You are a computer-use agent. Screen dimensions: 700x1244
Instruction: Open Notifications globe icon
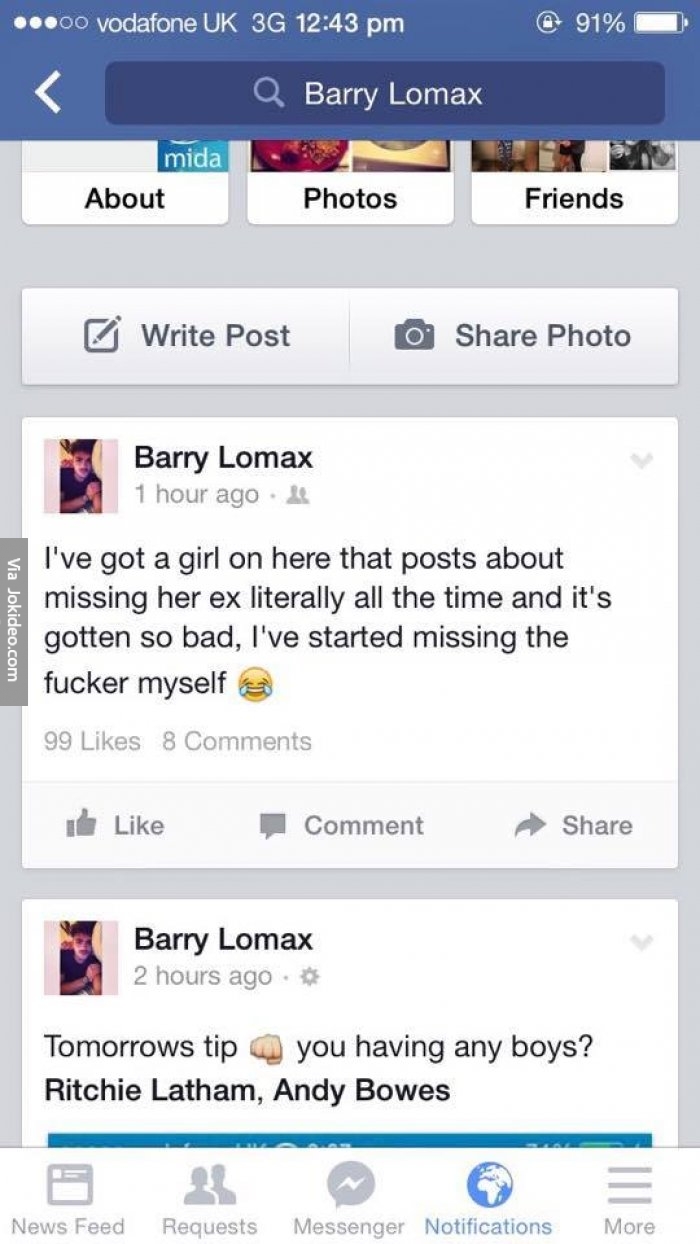[489, 1185]
